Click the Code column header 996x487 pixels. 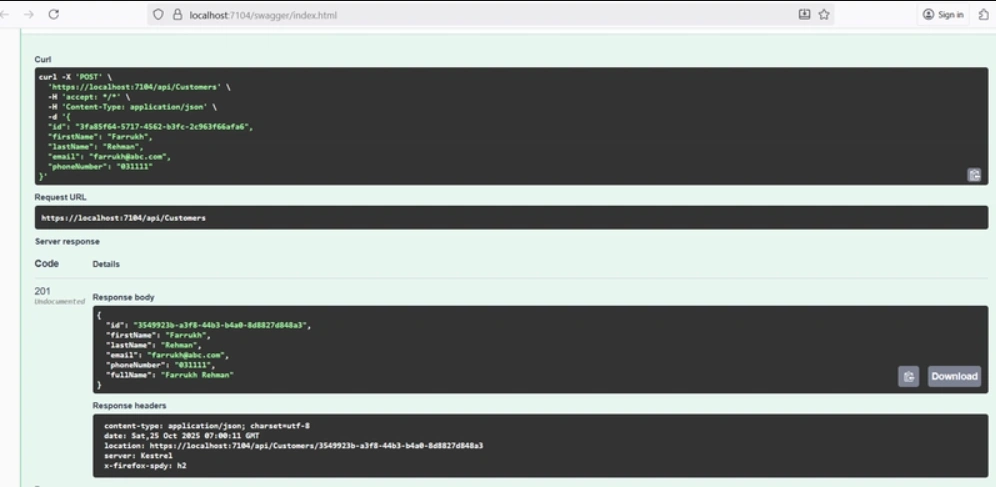point(47,264)
